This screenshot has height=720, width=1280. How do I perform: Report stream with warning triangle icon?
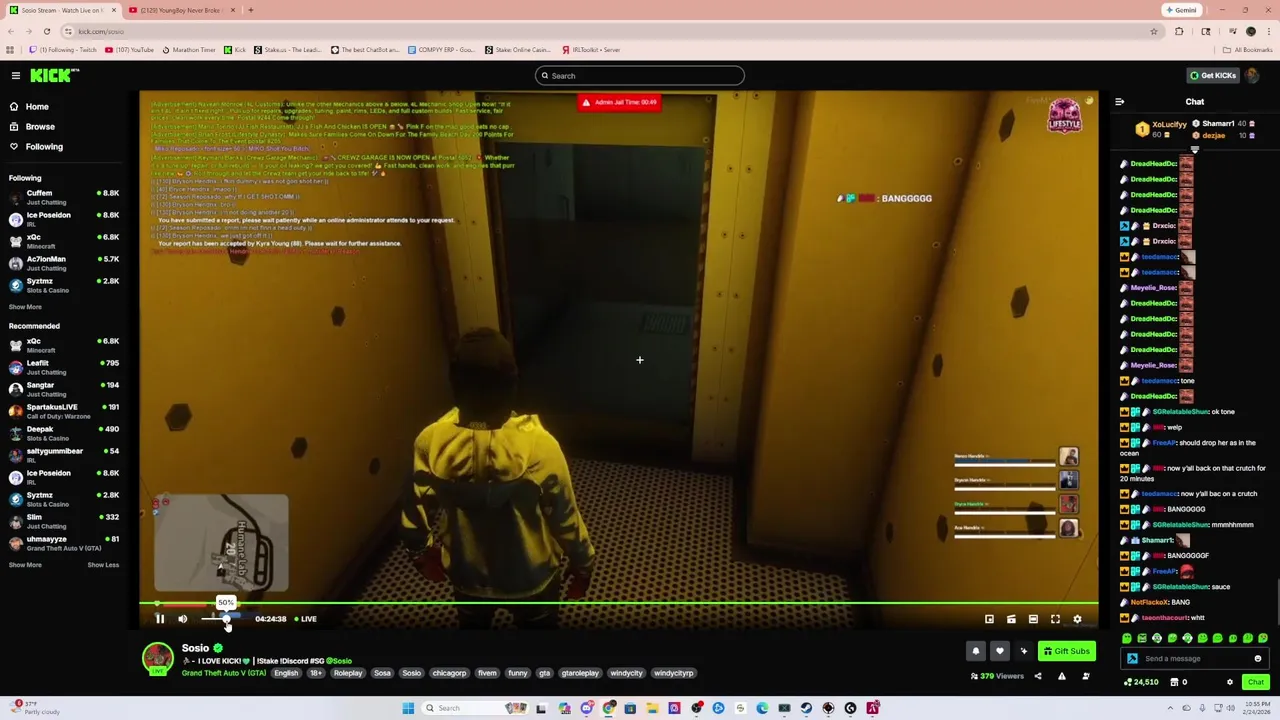(1062, 676)
